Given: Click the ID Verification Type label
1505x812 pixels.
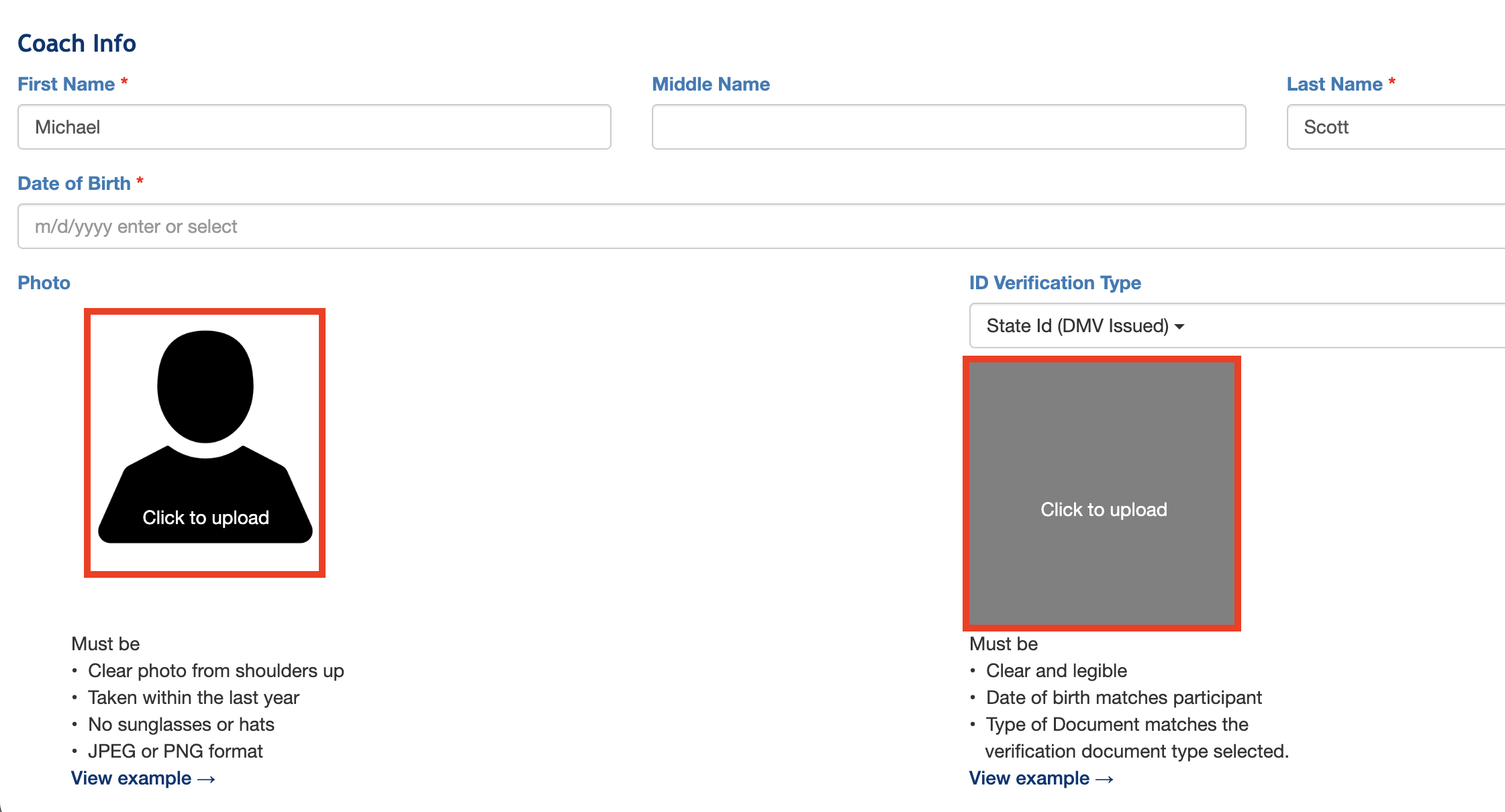Looking at the screenshot, I should [1055, 283].
